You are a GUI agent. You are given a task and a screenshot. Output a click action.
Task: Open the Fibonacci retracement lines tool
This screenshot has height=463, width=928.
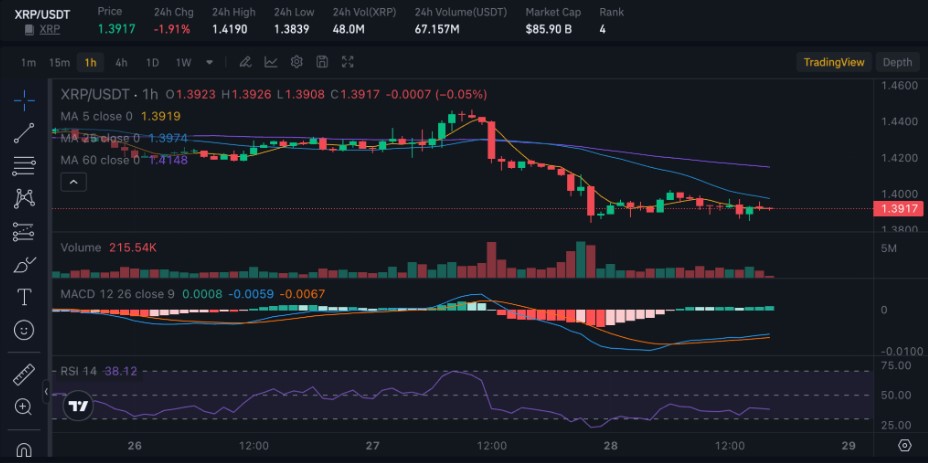click(24, 166)
